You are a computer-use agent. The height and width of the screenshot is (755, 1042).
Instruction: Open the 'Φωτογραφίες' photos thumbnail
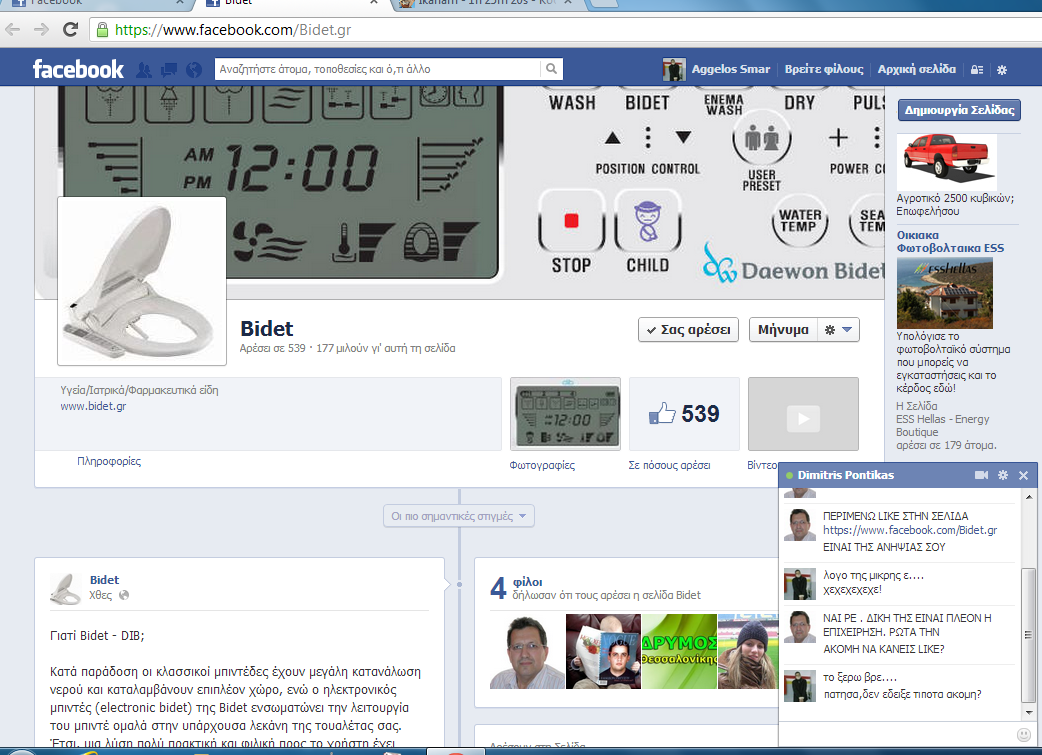coord(565,415)
